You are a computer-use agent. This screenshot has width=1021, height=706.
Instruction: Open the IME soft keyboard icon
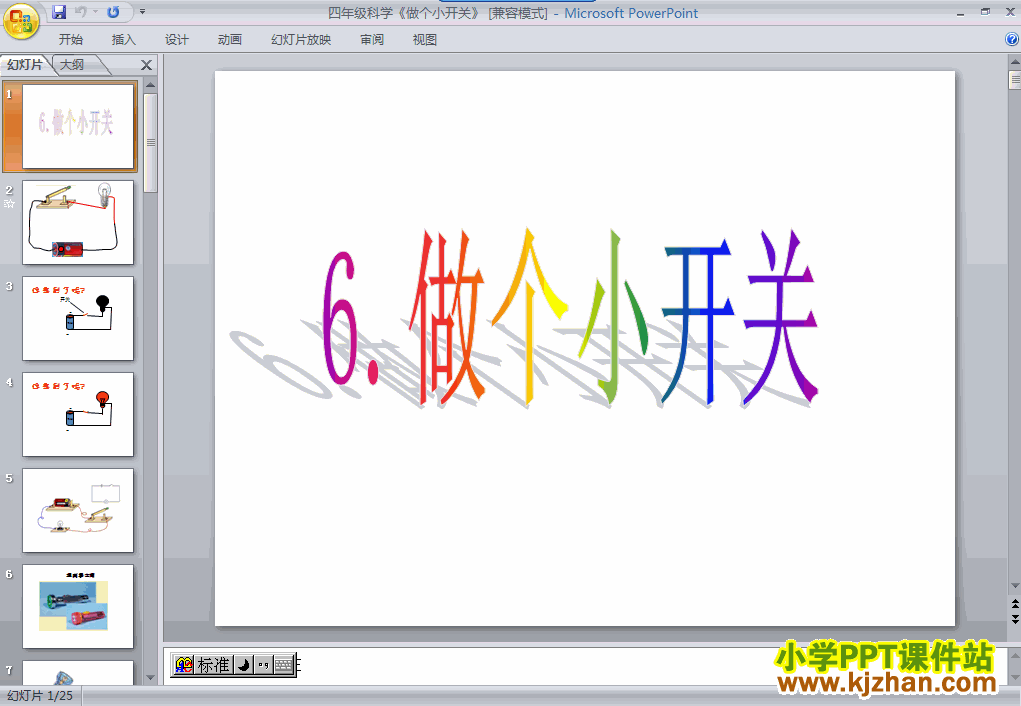[284, 665]
